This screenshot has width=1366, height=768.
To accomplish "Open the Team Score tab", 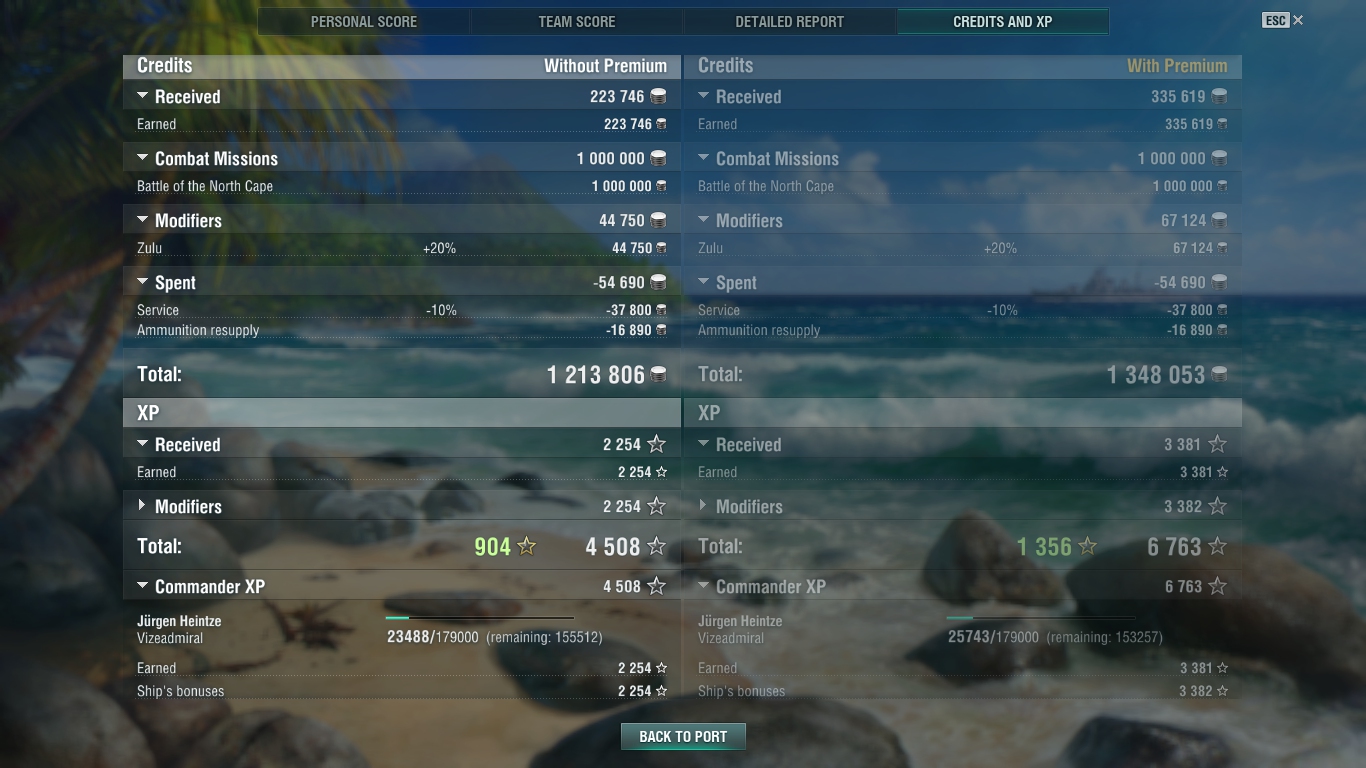I will [577, 21].
